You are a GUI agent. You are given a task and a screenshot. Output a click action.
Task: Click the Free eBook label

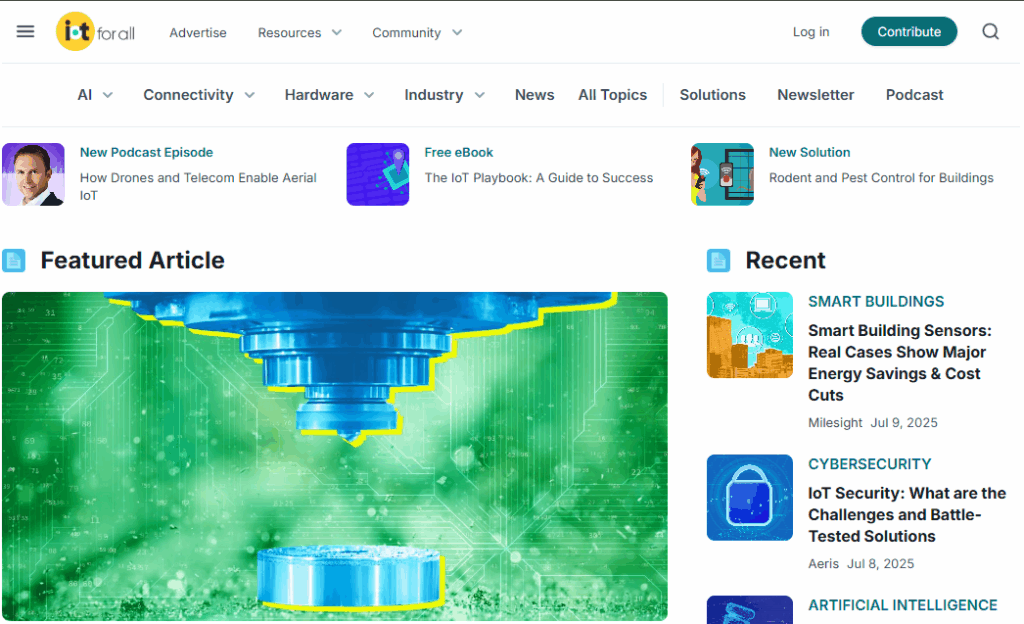pyautogui.click(x=458, y=152)
